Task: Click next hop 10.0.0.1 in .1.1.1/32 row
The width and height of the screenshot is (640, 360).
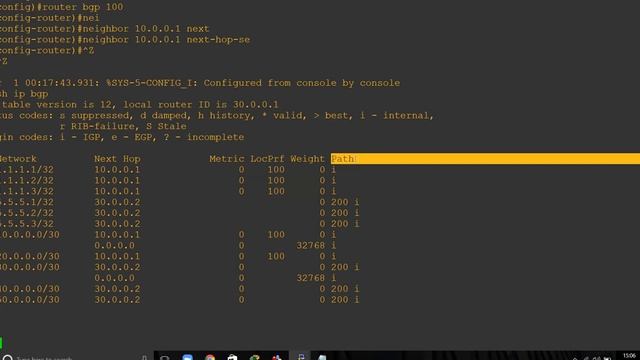Action: pos(117,169)
